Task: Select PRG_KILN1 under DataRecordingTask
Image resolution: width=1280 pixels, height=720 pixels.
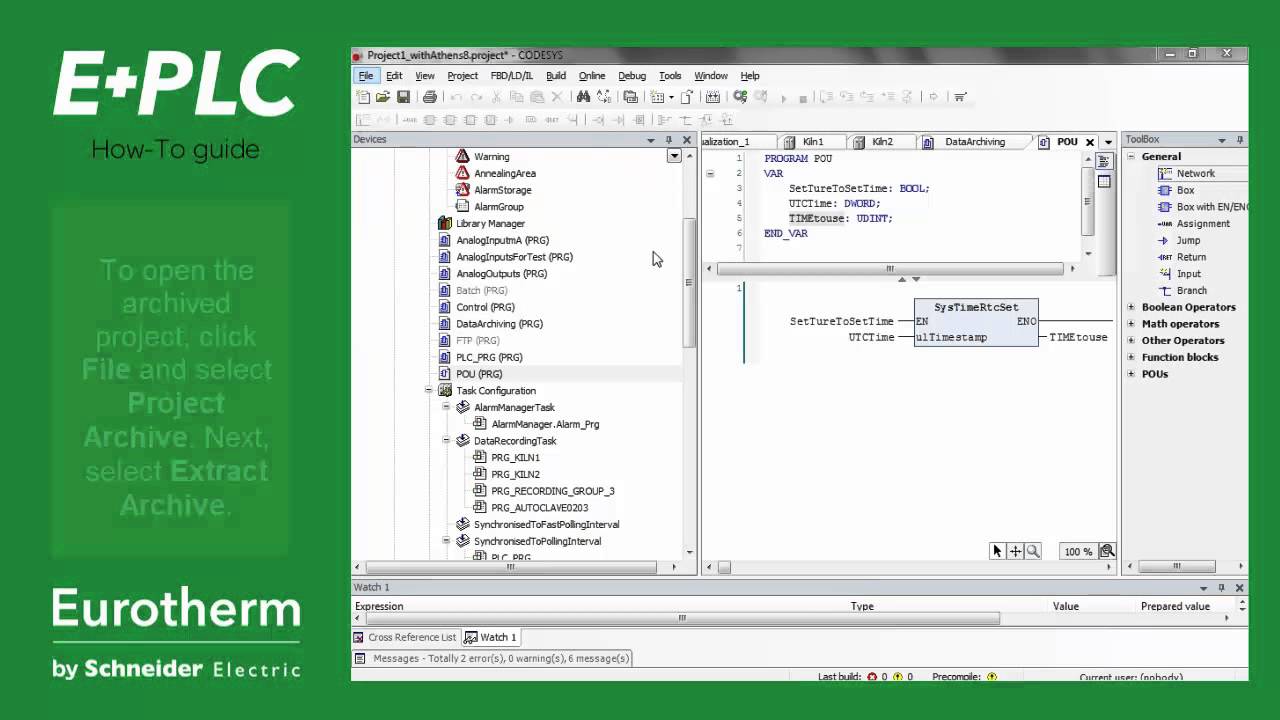Action: [506, 458]
